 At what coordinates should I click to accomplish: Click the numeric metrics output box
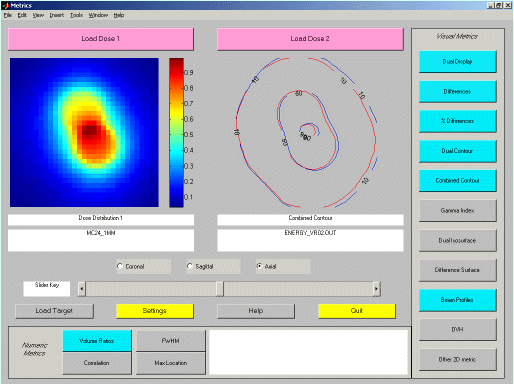tap(308, 352)
